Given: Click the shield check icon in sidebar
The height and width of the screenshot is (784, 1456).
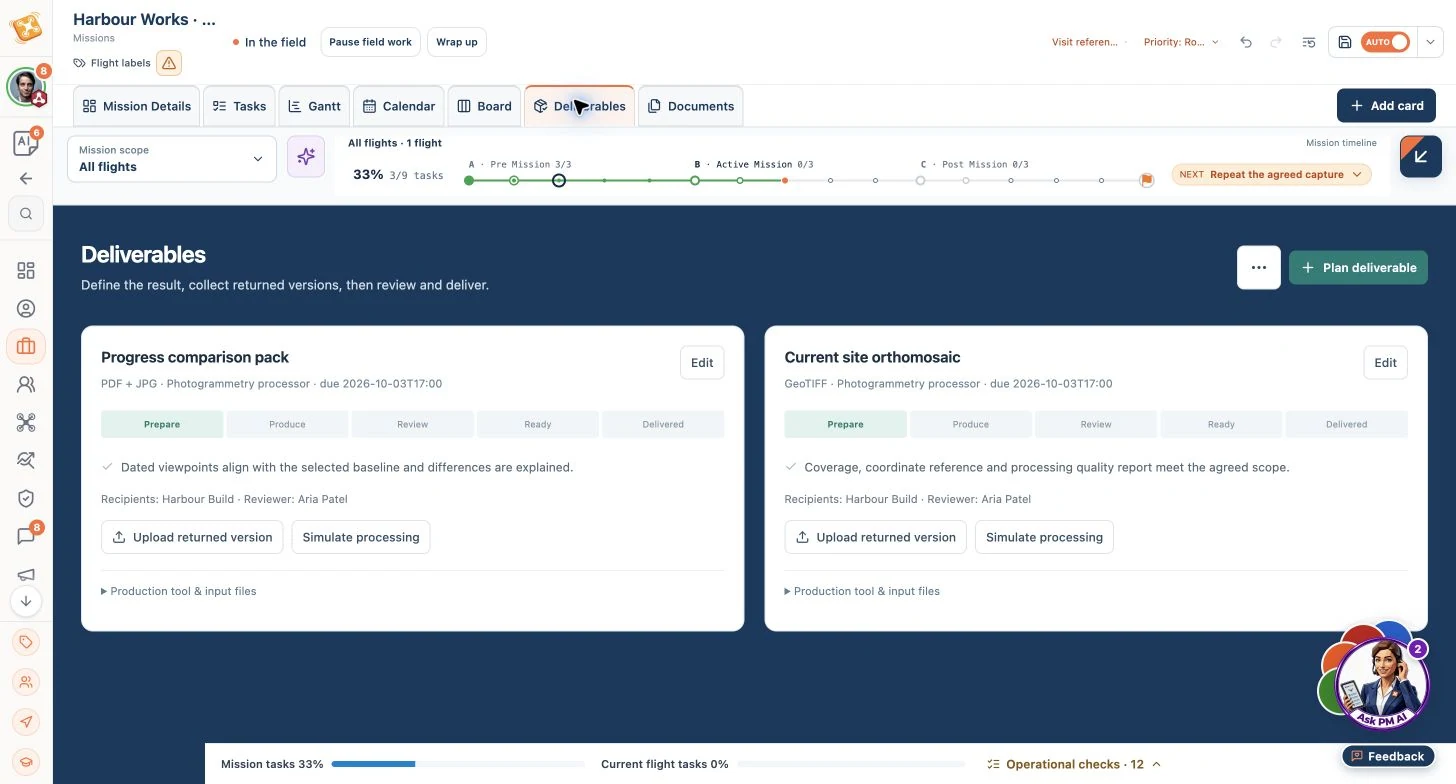Looking at the screenshot, I should click(x=26, y=498).
